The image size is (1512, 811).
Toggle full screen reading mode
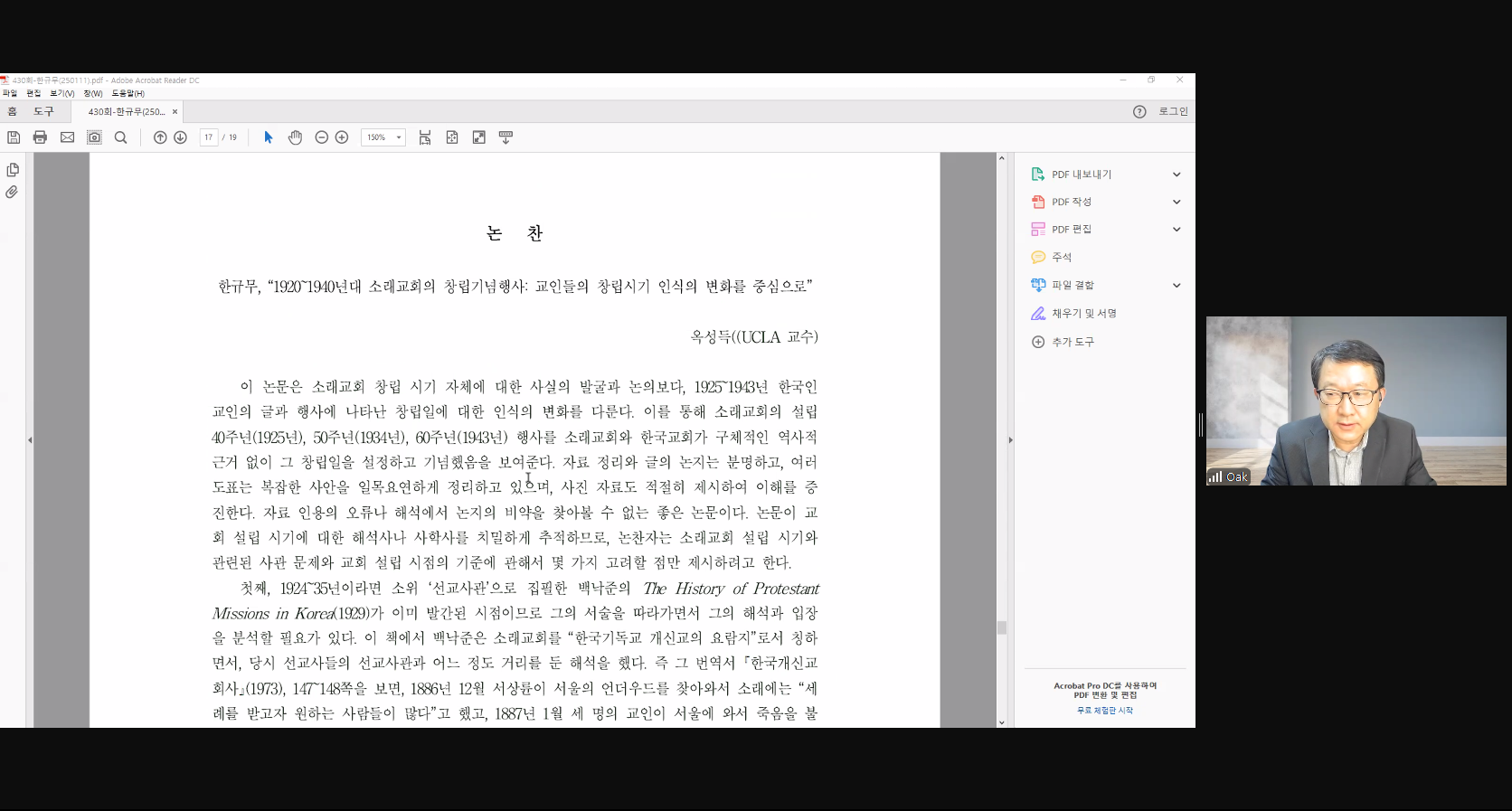pos(479,137)
